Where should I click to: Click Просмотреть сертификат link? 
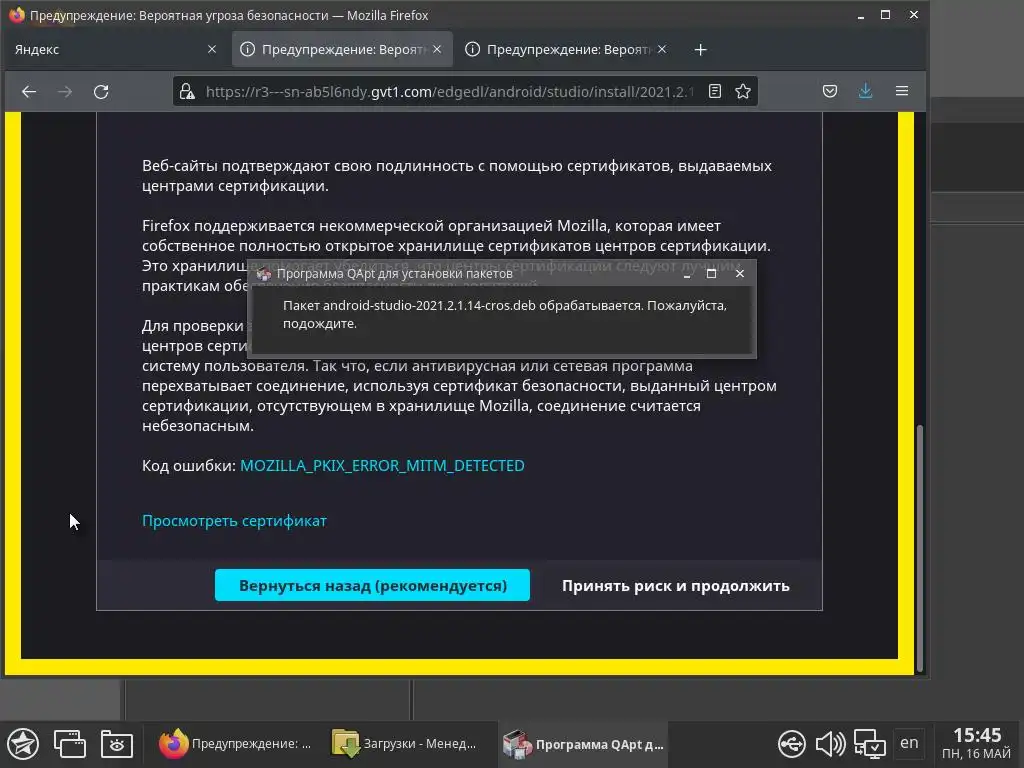(234, 521)
